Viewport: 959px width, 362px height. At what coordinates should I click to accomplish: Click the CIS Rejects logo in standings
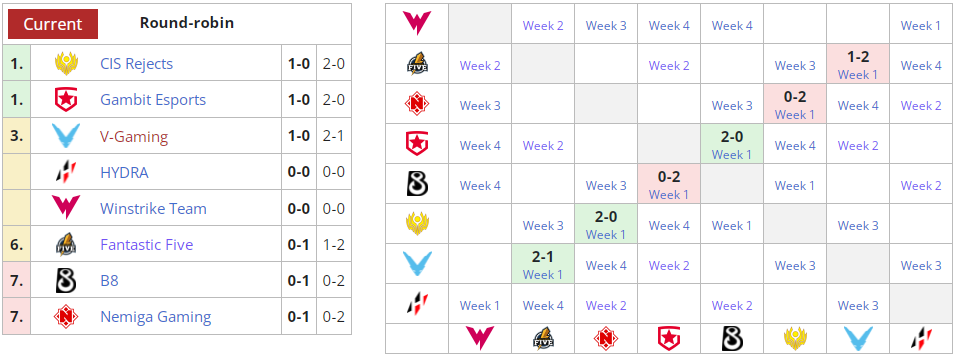[65, 64]
